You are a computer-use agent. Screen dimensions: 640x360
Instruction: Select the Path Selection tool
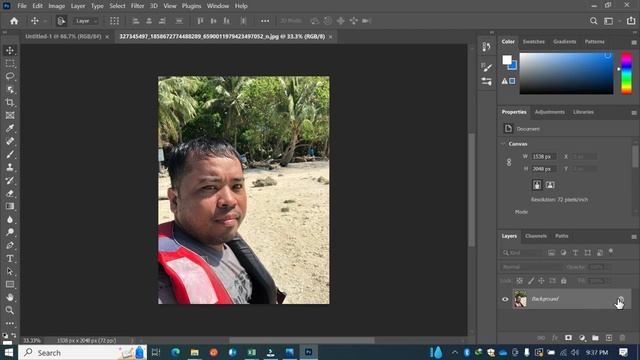coord(10,271)
